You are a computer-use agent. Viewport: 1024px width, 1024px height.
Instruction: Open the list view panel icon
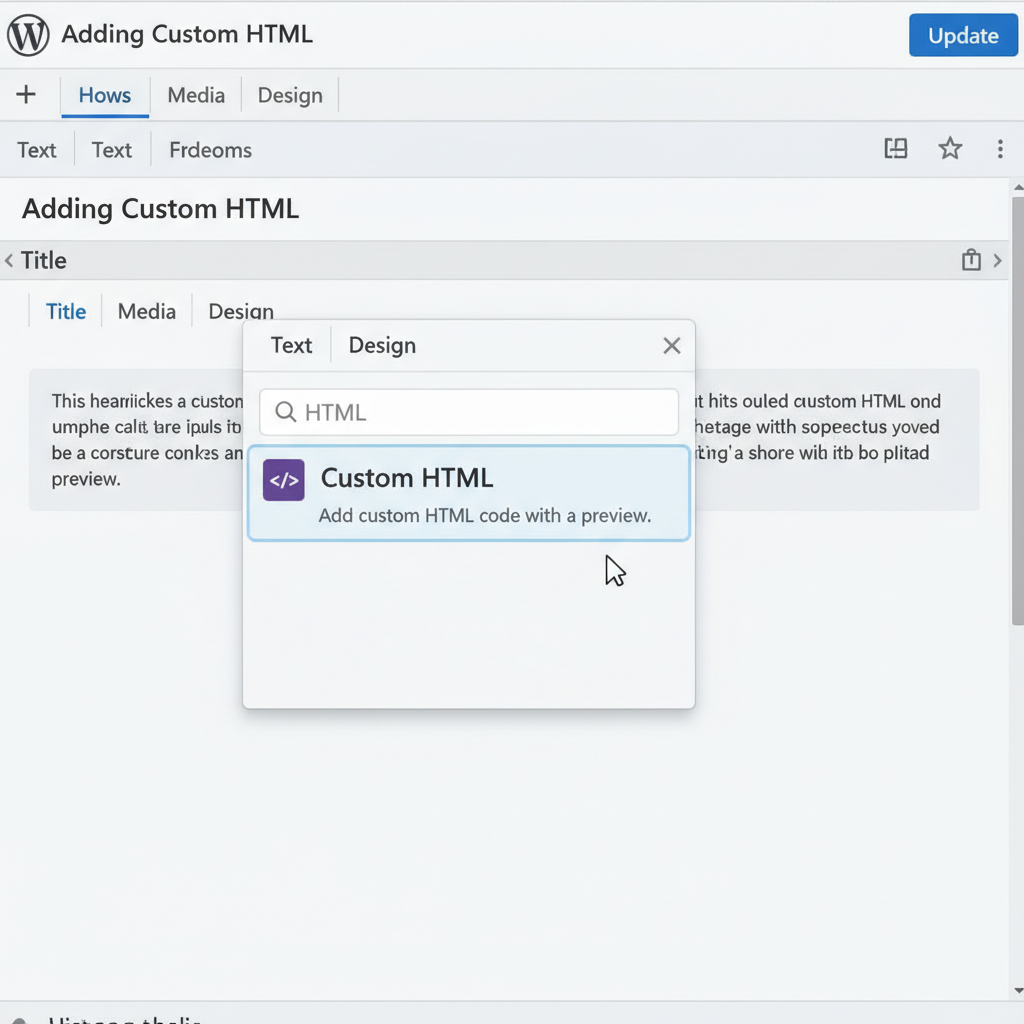895,148
